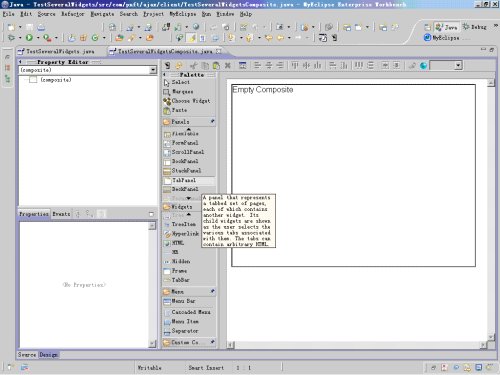Screen dimensions: 500x375
Task: Toggle the pin on the Custom Co. palette group
Action: (x=212, y=342)
